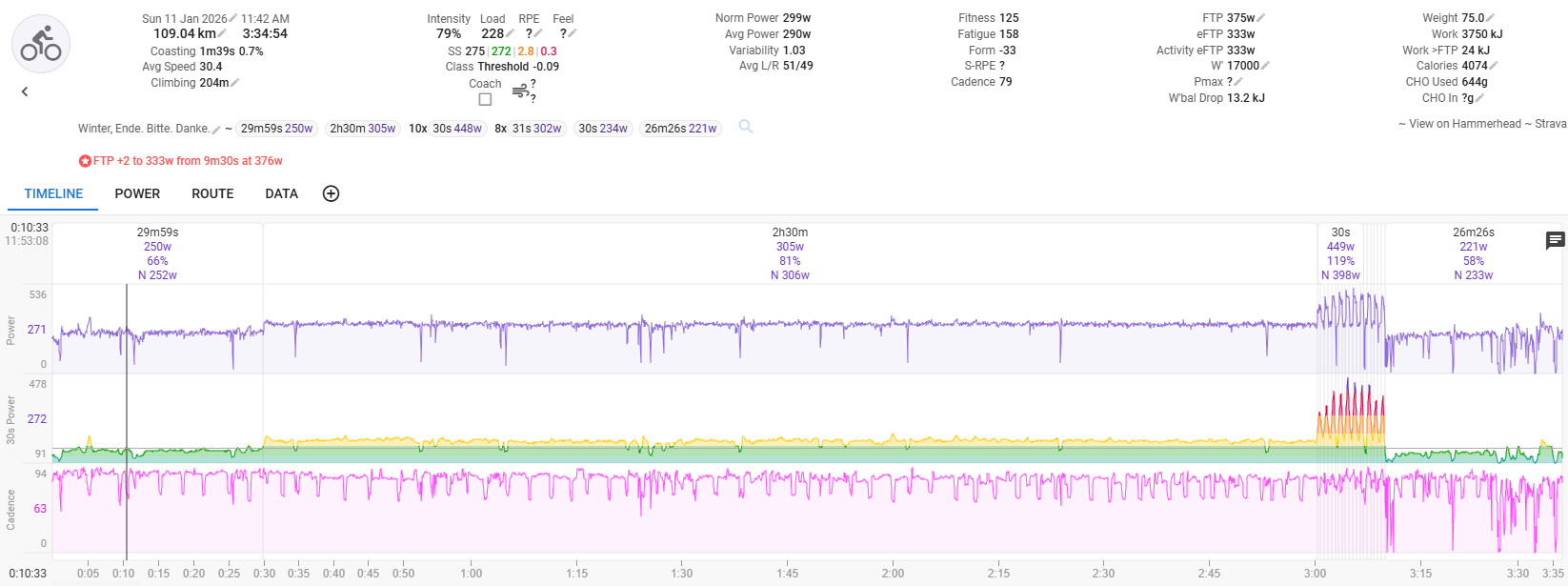Open the interval search magnifier
This screenshot has width=1568, height=586.
click(x=746, y=127)
